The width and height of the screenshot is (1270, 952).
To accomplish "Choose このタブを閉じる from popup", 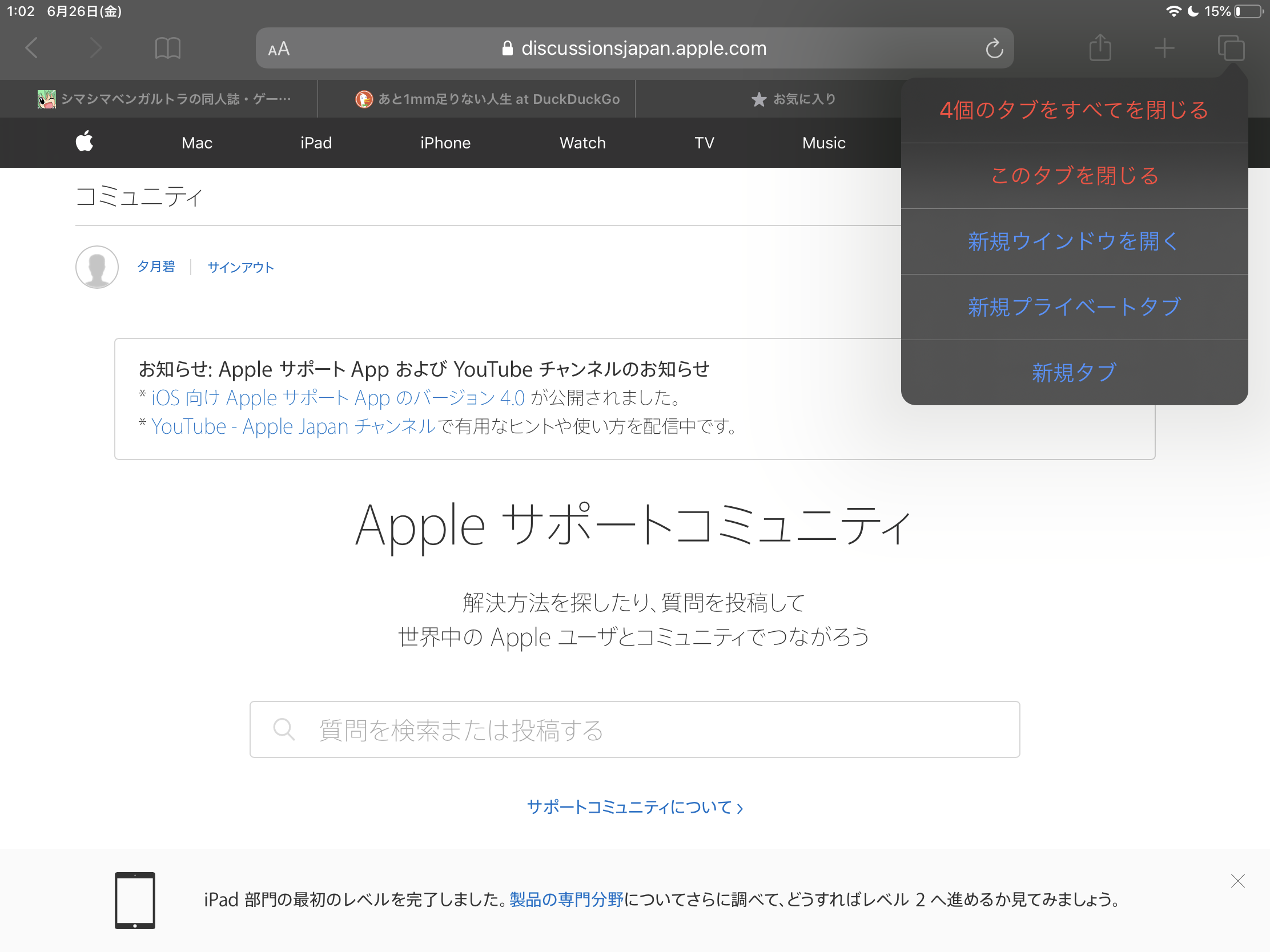I will tap(1074, 176).
